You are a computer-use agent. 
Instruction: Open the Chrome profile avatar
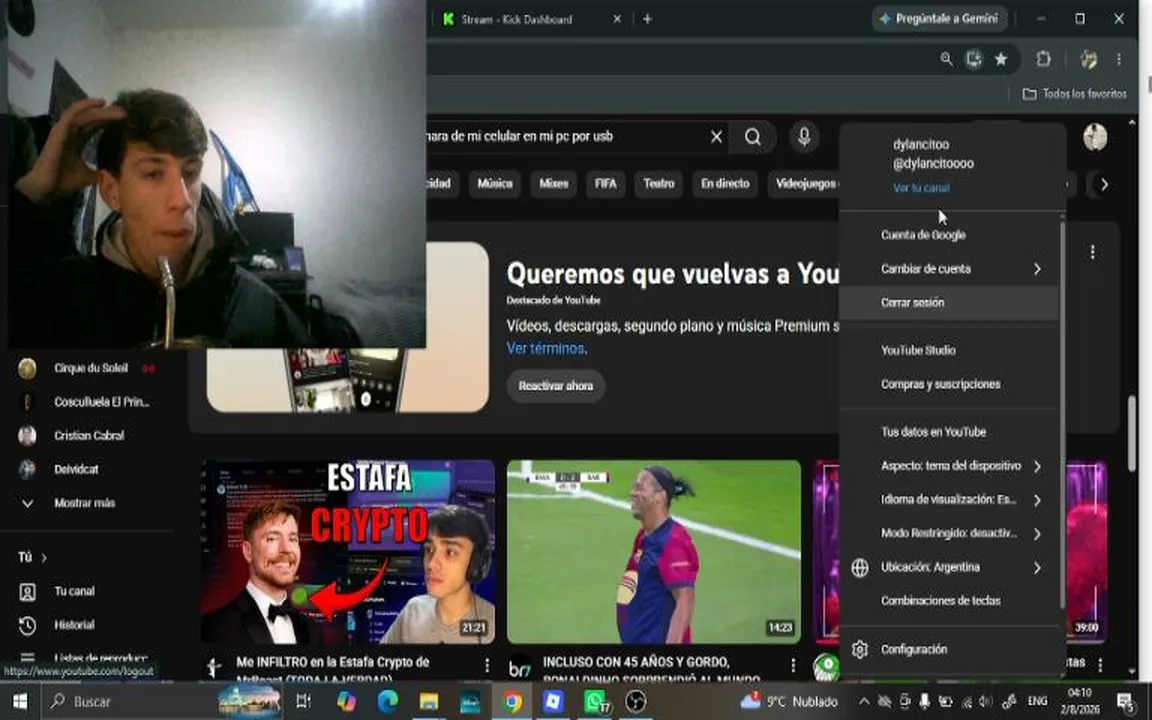(1088, 59)
